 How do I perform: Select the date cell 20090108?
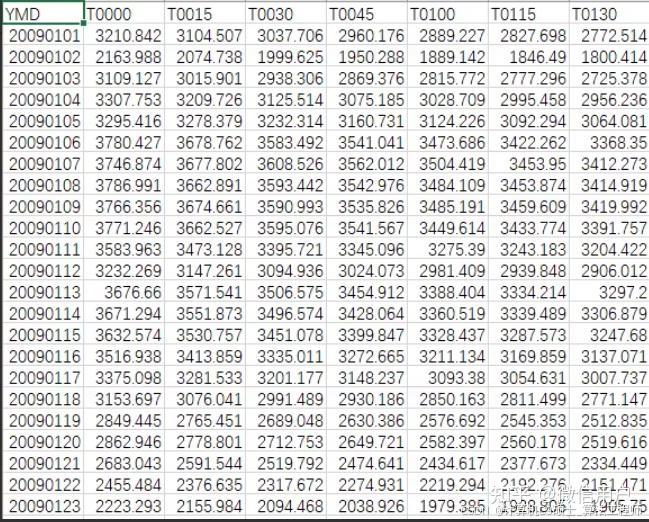[43, 185]
